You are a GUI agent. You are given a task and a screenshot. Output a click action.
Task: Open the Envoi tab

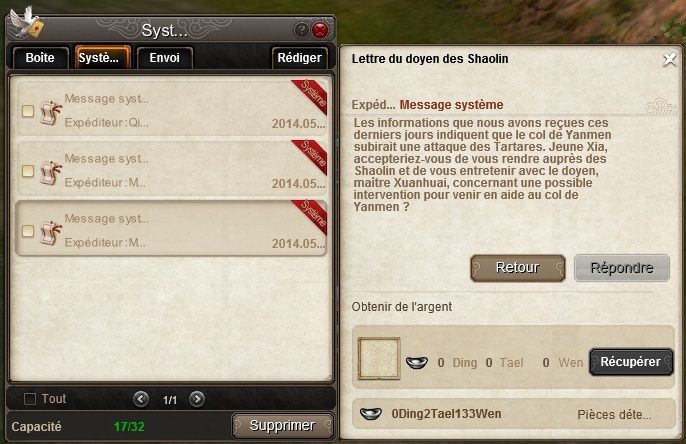coord(164,58)
